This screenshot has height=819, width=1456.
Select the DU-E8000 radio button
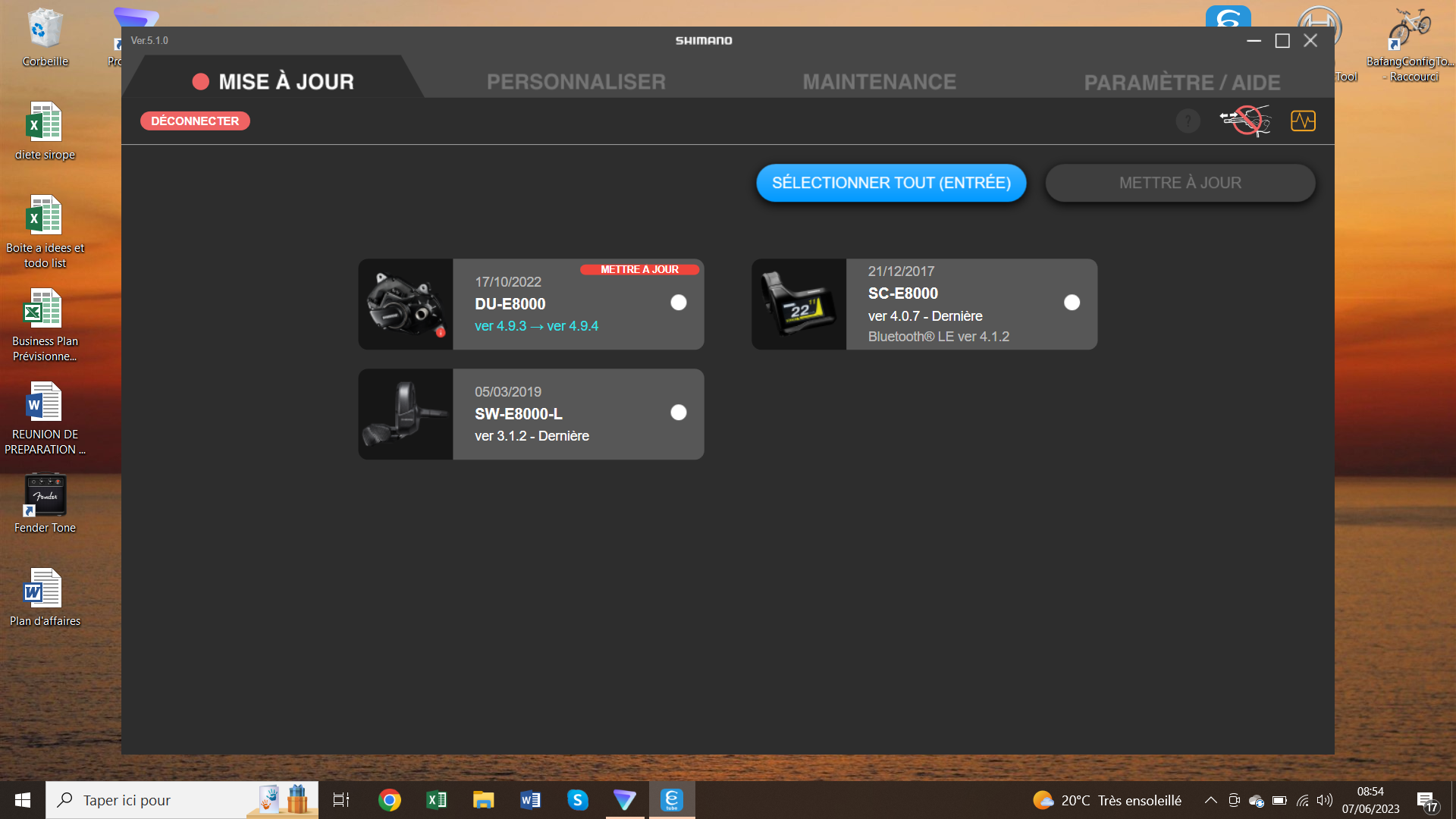[x=679, y=303]
